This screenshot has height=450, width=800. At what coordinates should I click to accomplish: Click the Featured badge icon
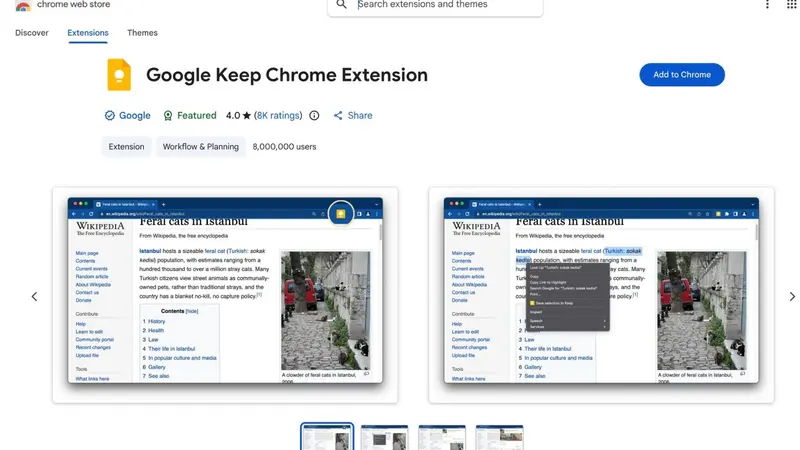168,116
